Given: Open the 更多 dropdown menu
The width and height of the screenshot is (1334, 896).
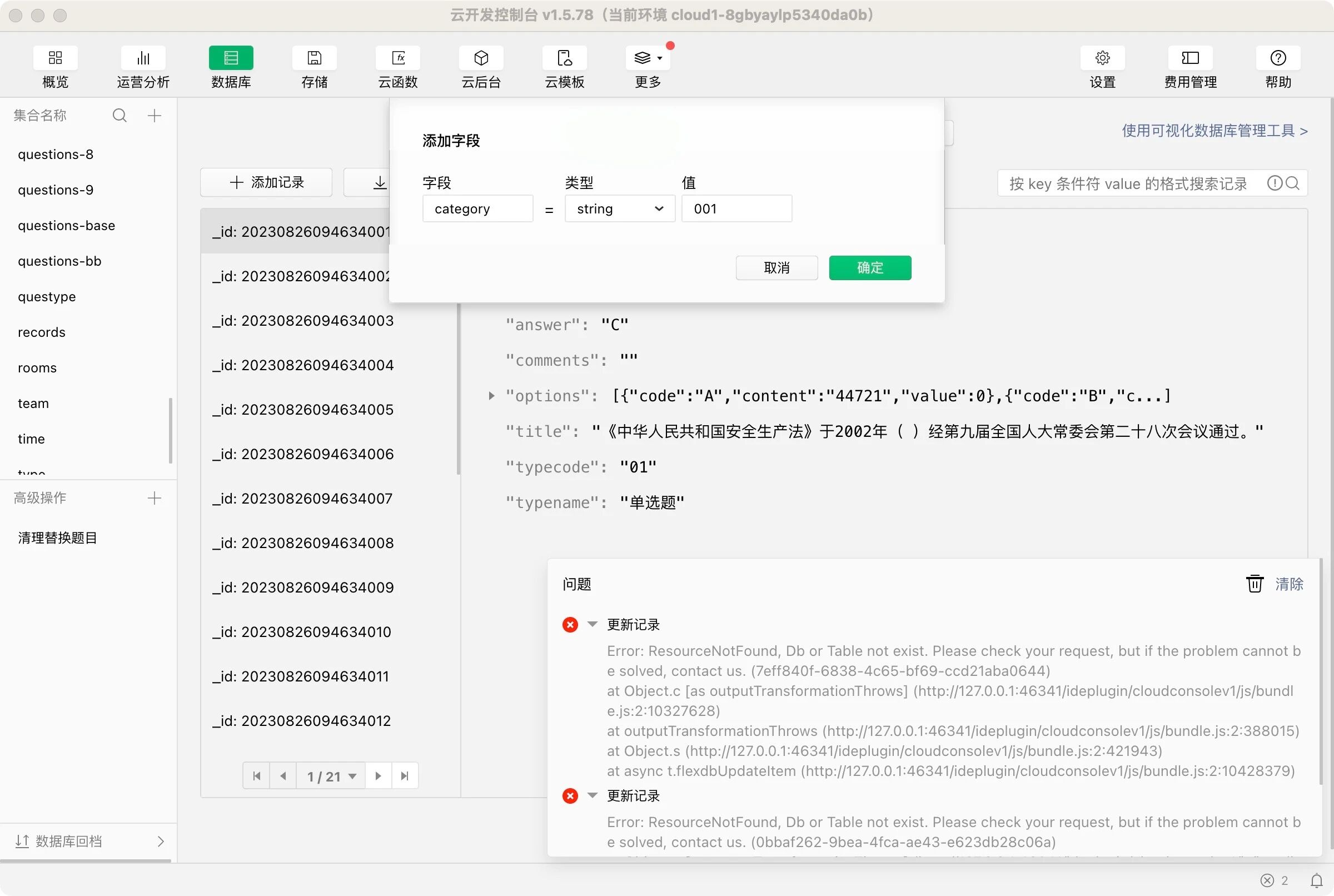Looking at the screenshot, I should click(648, 58).
